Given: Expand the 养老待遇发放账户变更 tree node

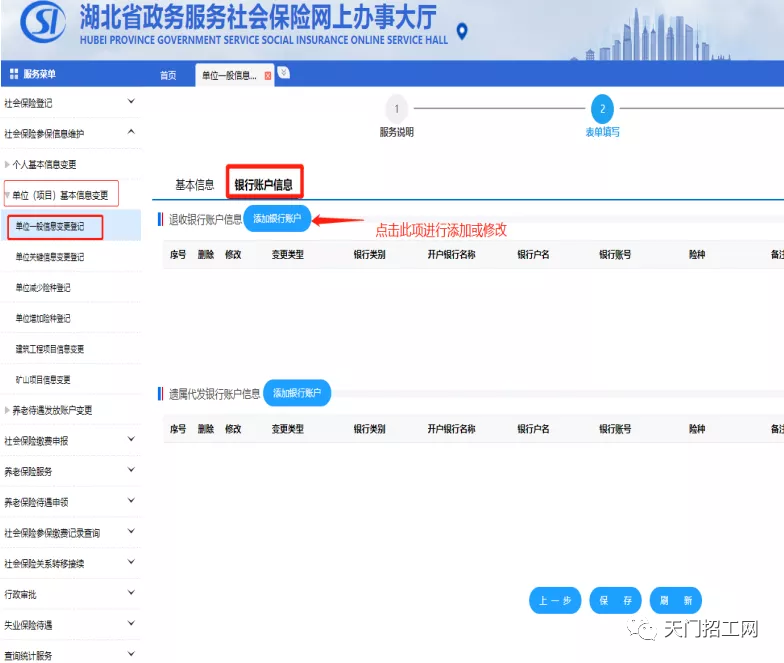Looking at the screenshot, I should 8,410.
